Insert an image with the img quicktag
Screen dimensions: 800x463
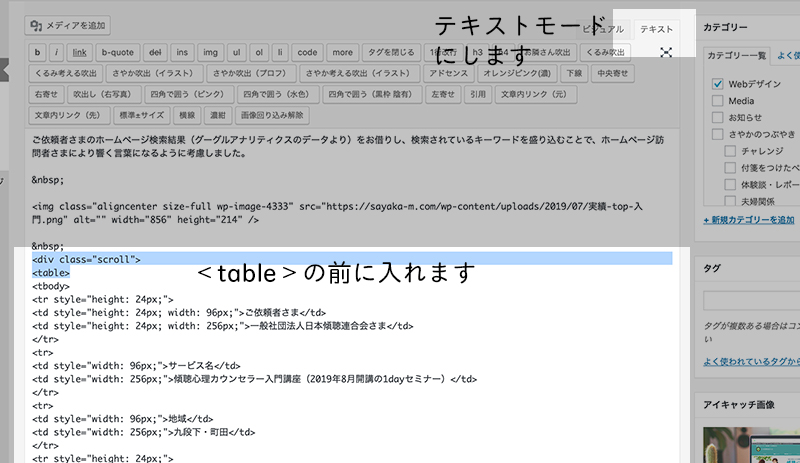(x=210, y=52)
